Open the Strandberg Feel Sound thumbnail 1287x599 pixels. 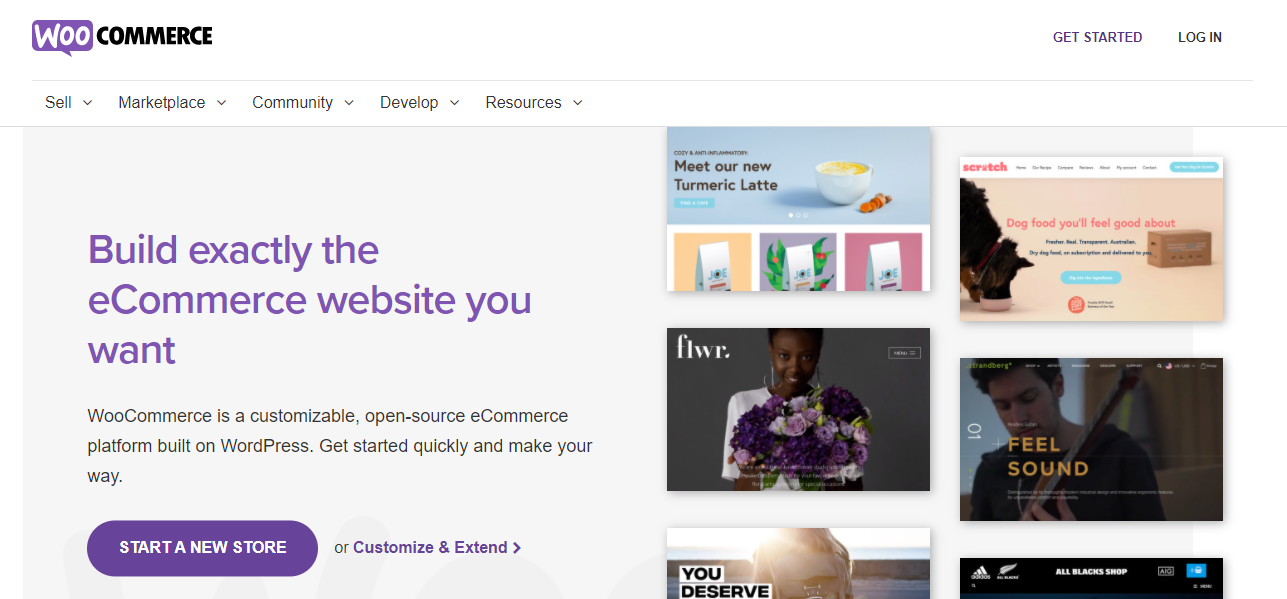[x=1091, y=439]
